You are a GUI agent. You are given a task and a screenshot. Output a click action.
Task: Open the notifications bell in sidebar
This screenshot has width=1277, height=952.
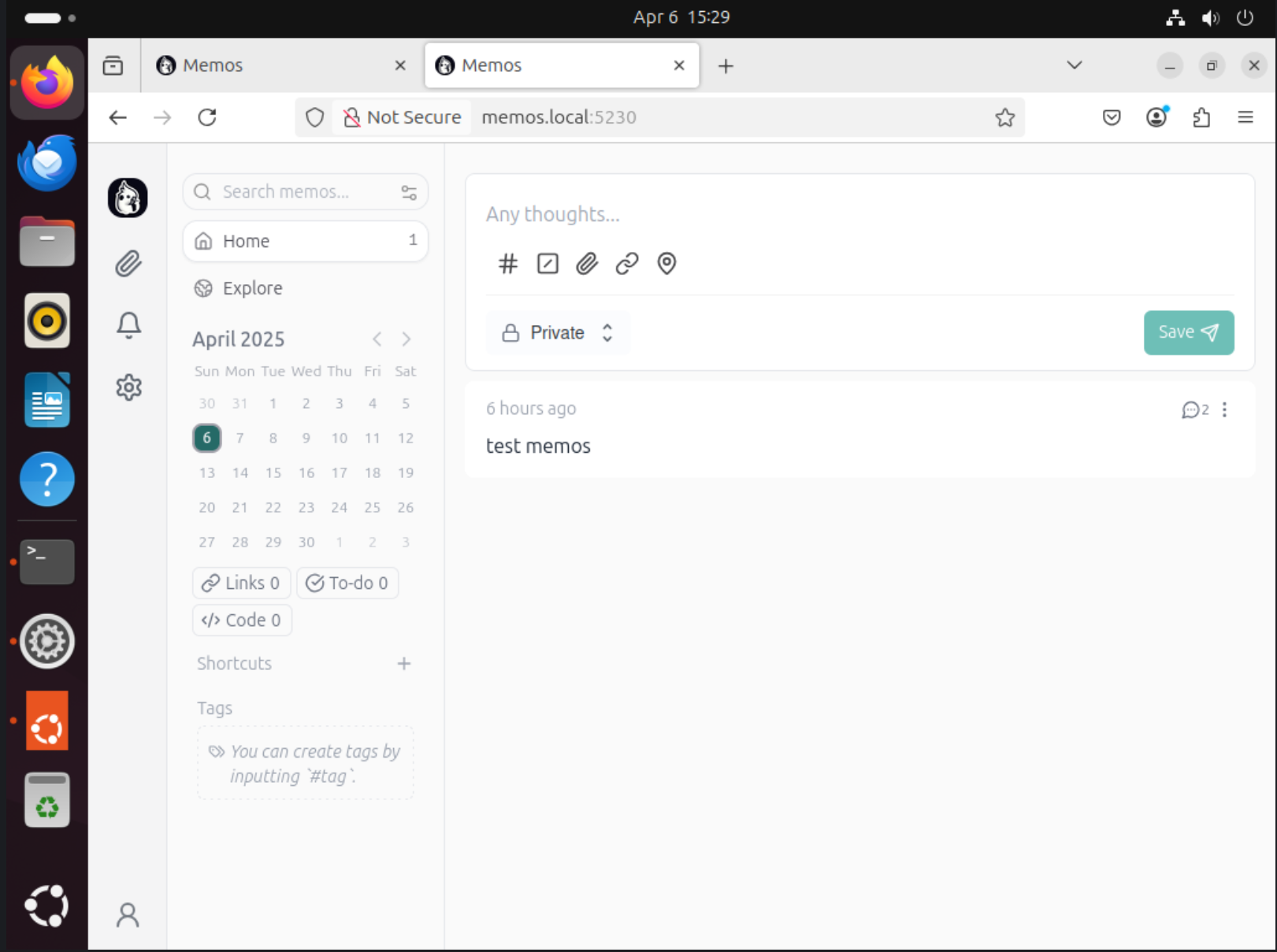(128, 324)
